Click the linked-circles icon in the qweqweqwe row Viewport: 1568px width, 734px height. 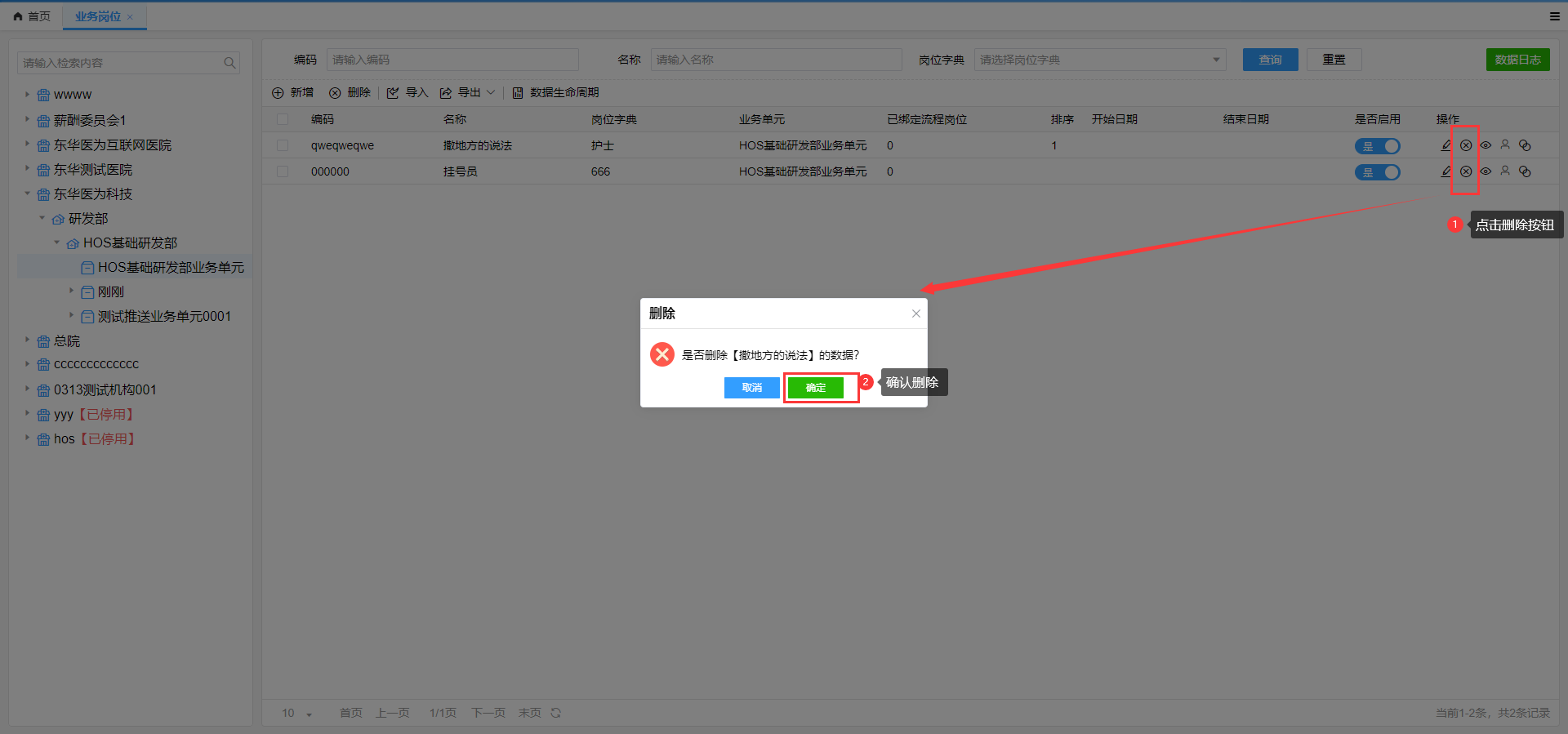1525,145
